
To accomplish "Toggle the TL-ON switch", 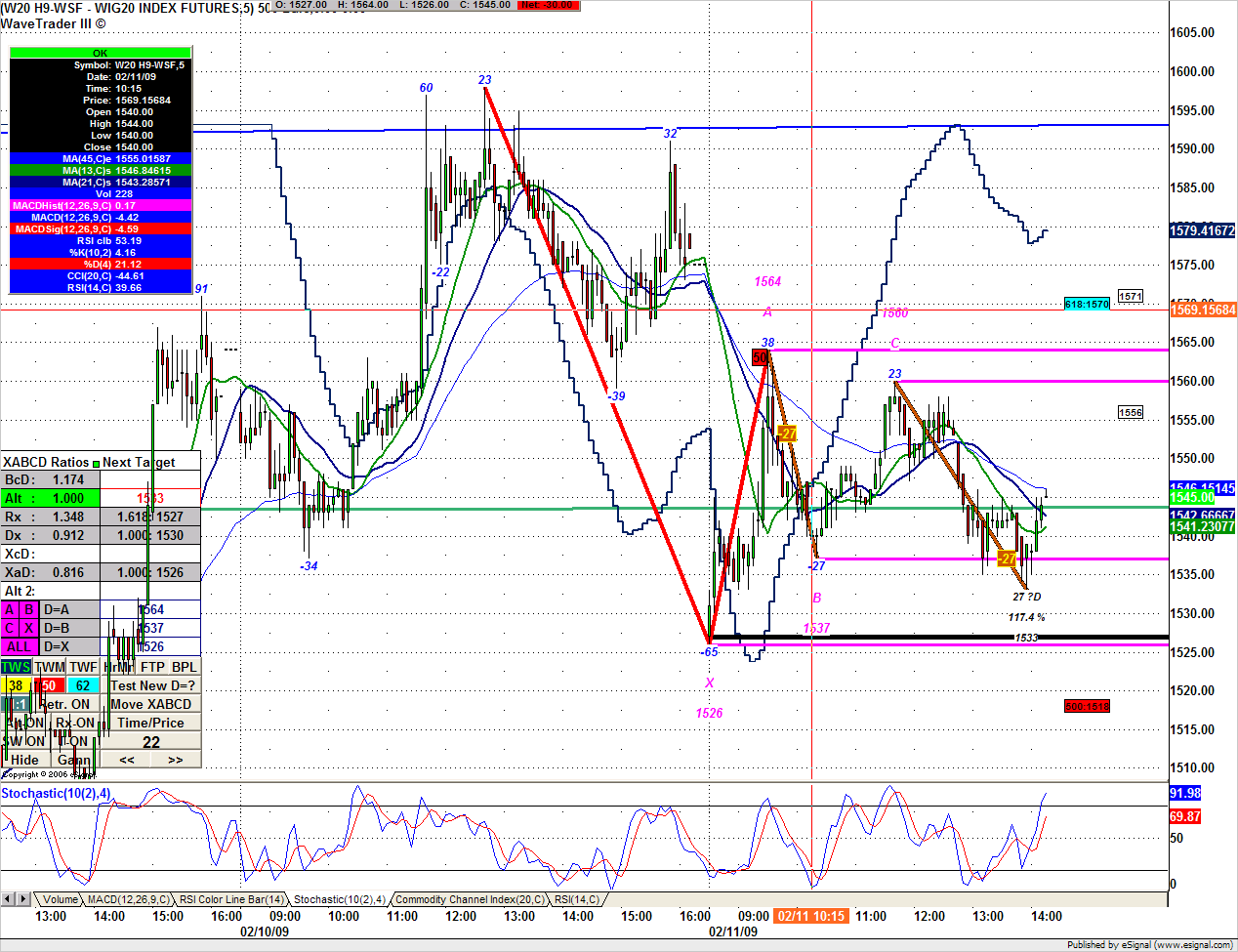I will click(75, 741).
